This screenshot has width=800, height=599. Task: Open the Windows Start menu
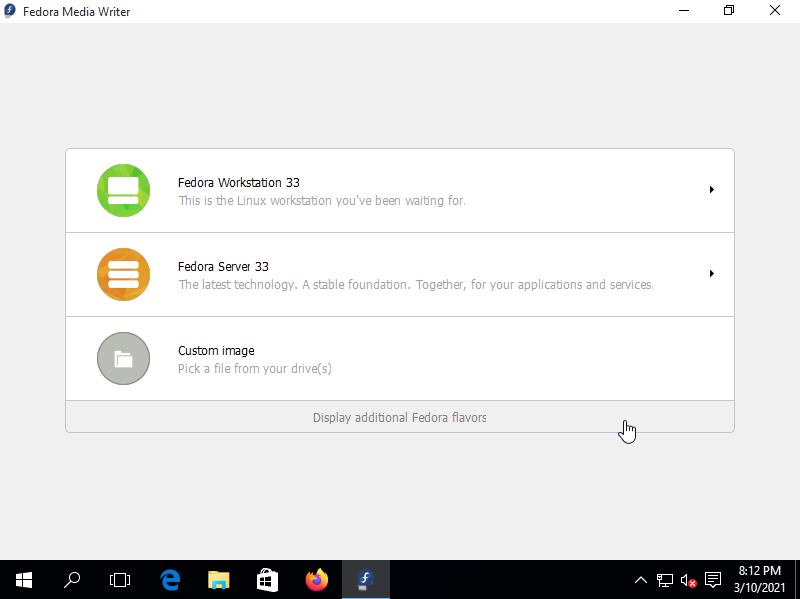[x=23, y=580]
